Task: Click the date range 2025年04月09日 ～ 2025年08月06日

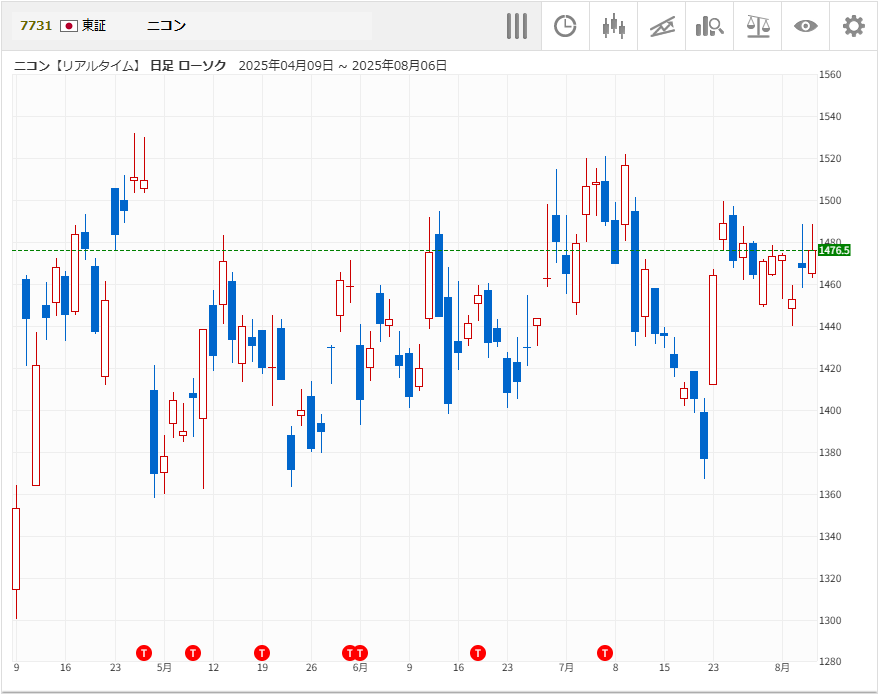Action: pos(342,66)
